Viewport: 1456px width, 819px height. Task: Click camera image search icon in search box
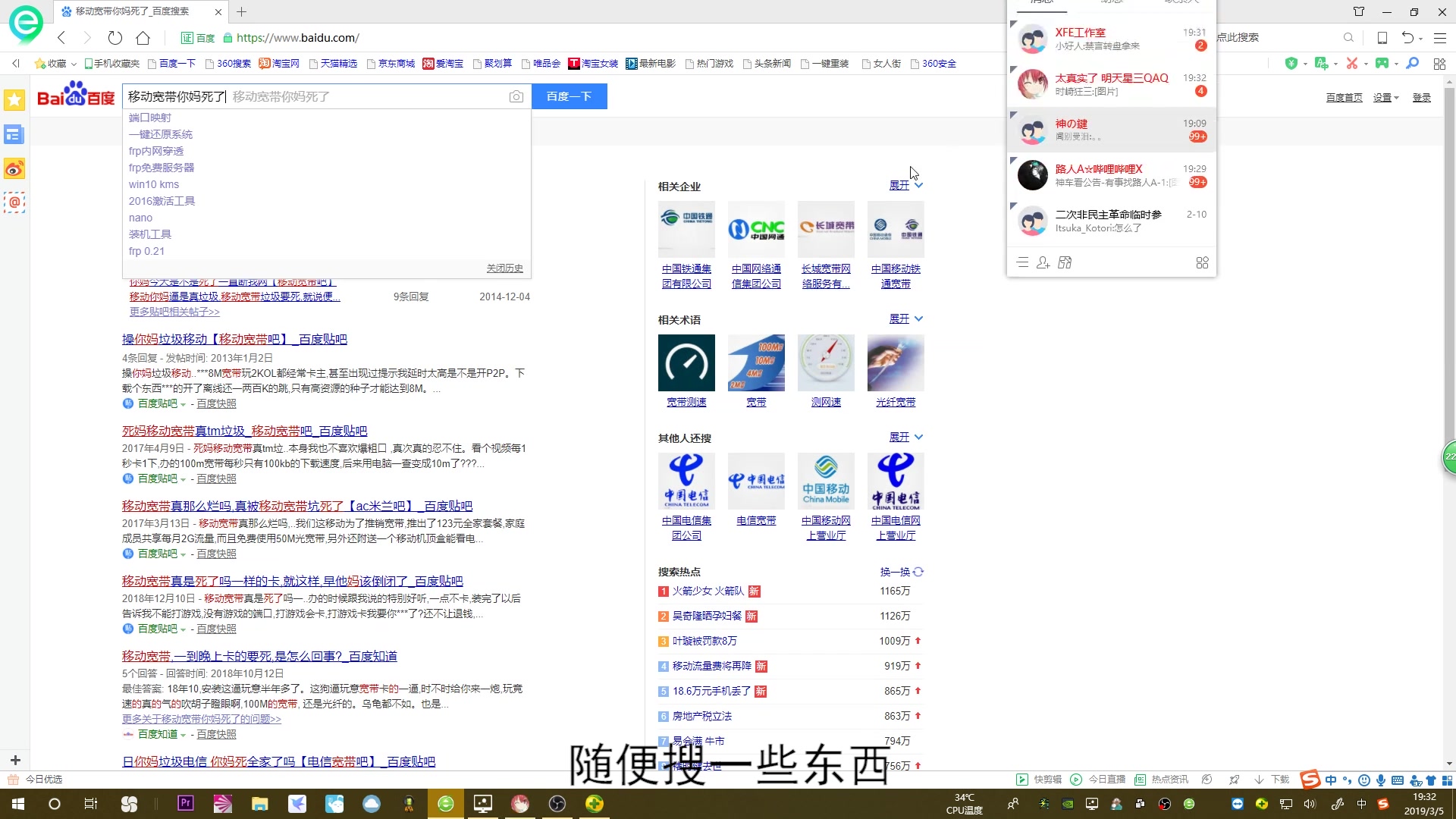click(x=516, y=96)
